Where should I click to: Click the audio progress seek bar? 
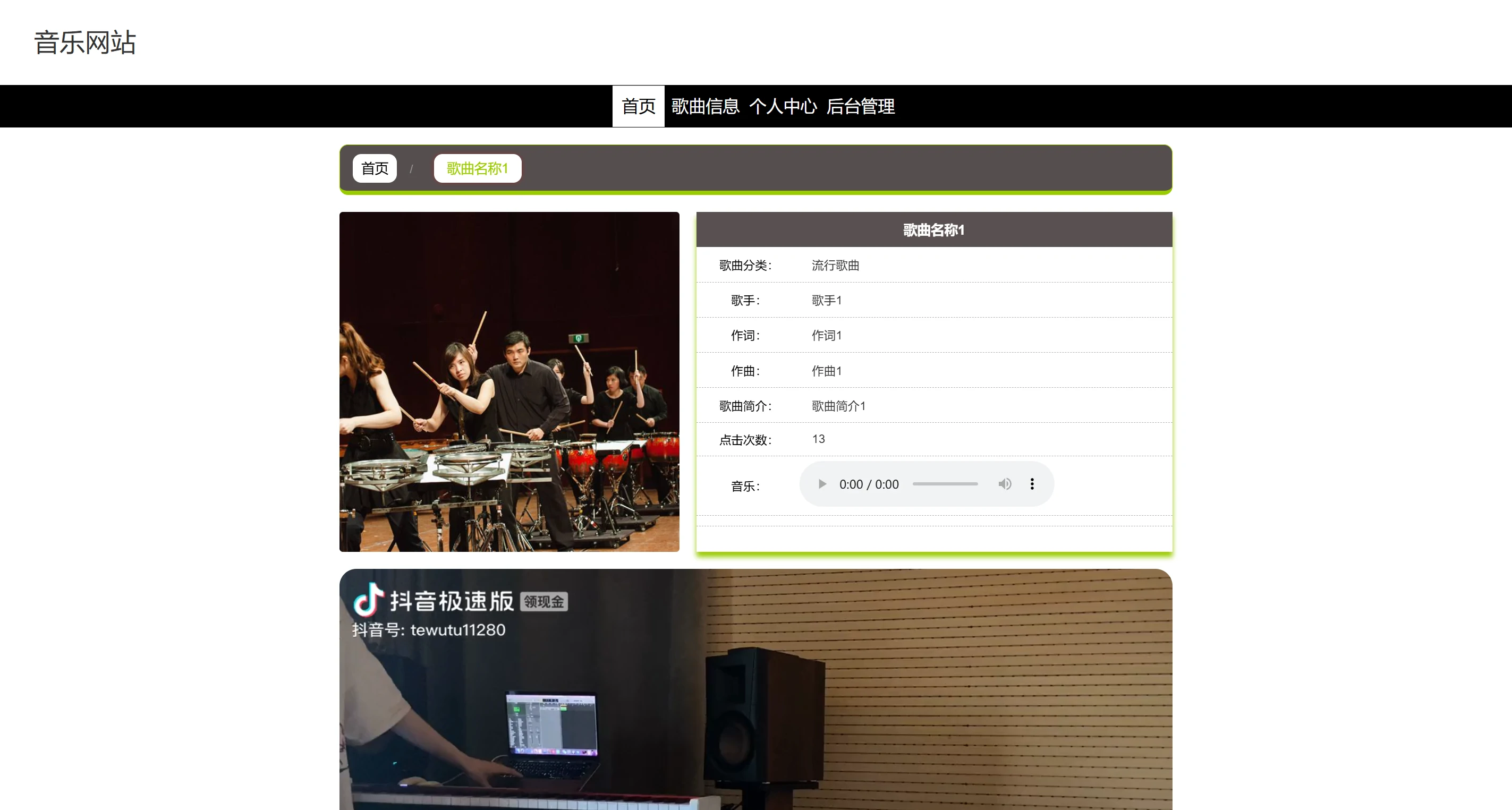[945, 484]
